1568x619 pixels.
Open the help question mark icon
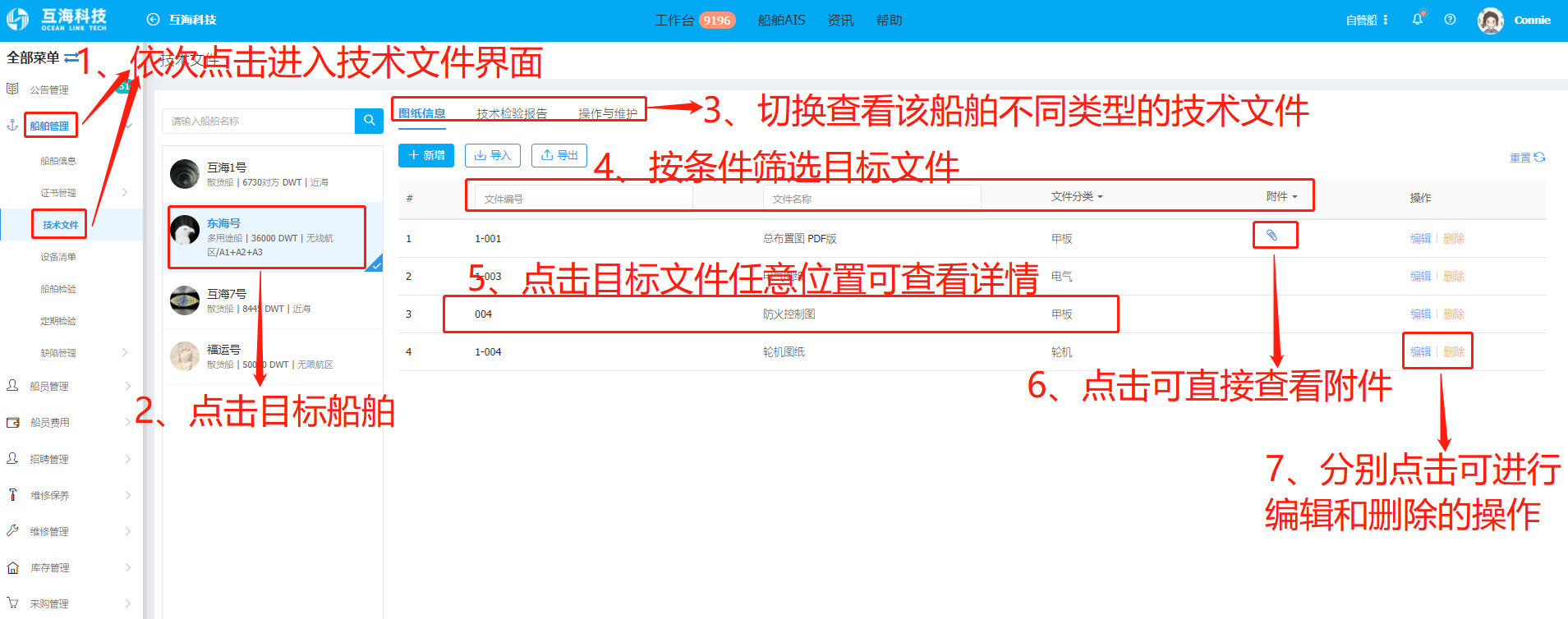click(1450, 20)
